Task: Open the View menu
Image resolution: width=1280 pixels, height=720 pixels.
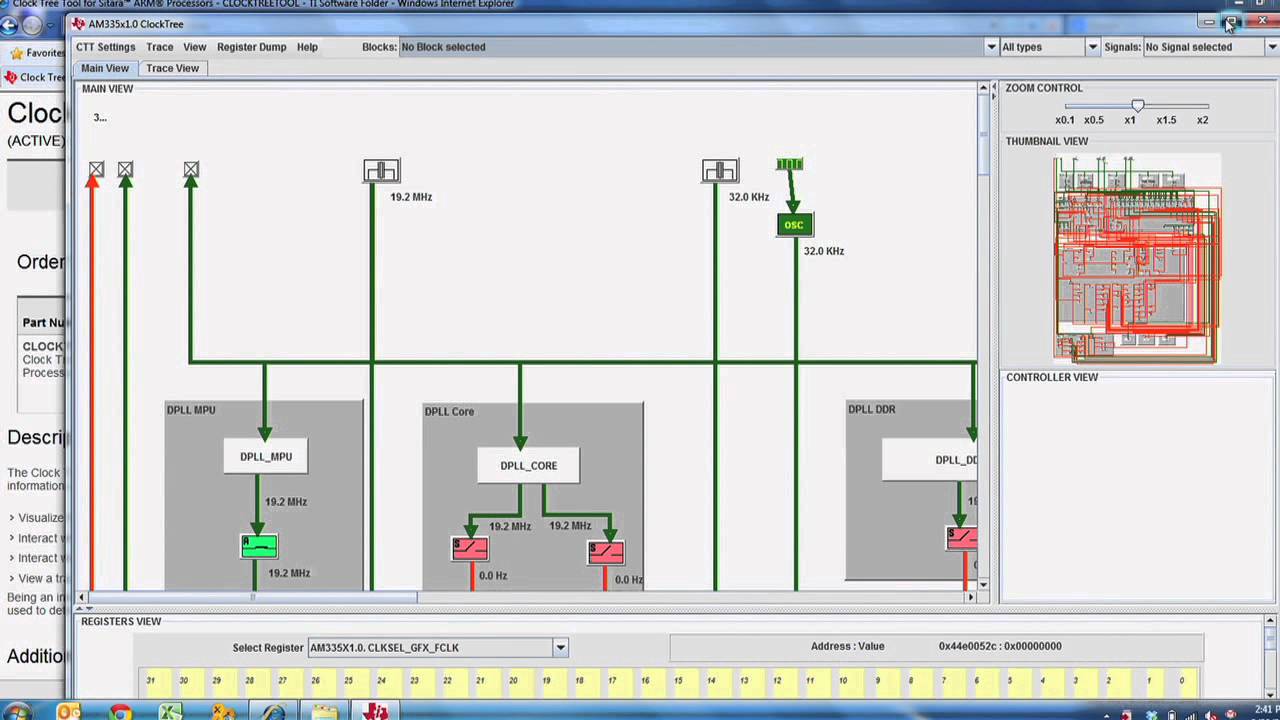Action: pyautogui.click(x=194, y=47)
